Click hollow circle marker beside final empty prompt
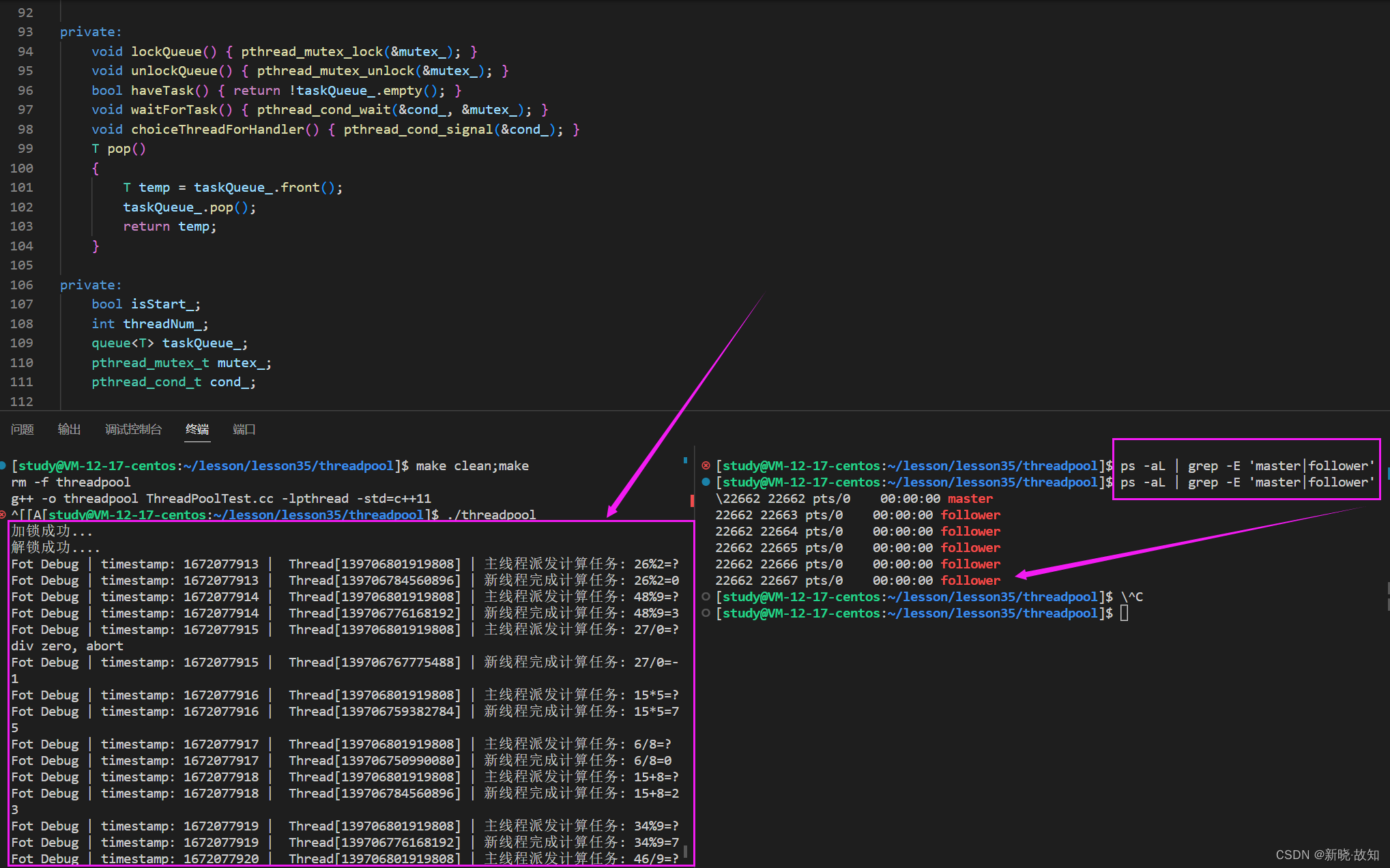 pyautogui.click(x=706, y=613)
